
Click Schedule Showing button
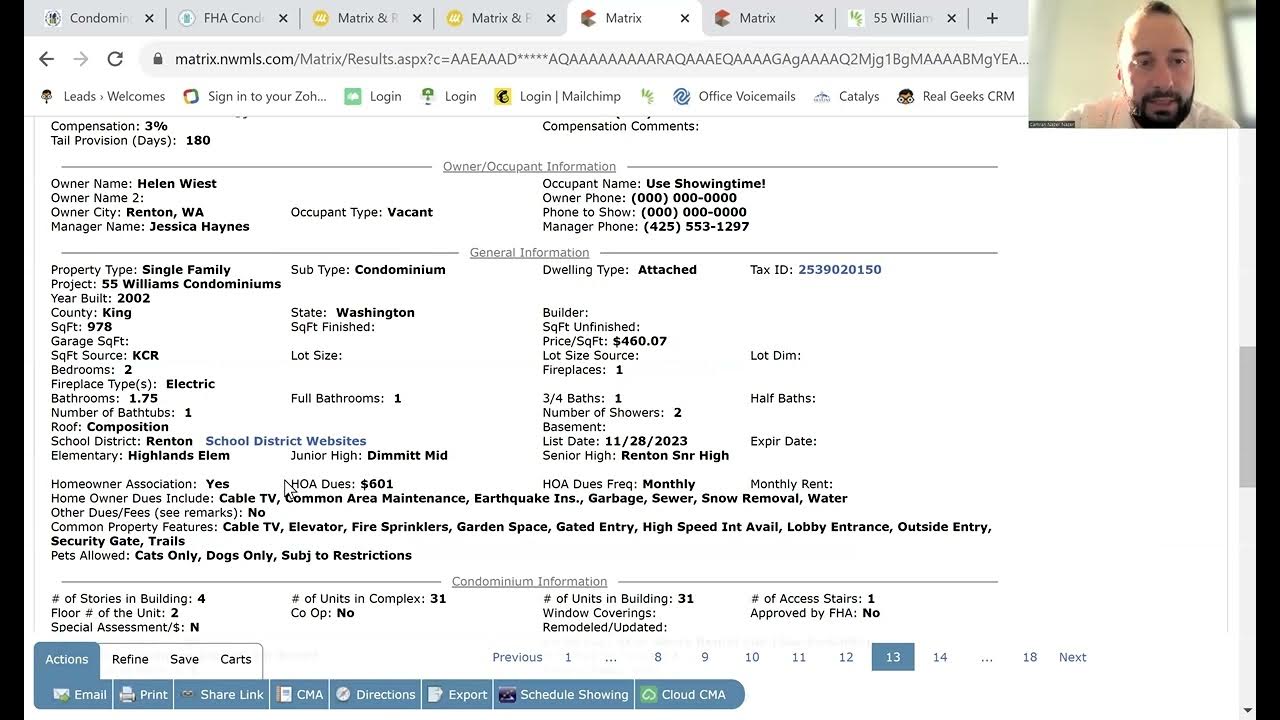tap(564, 694)
